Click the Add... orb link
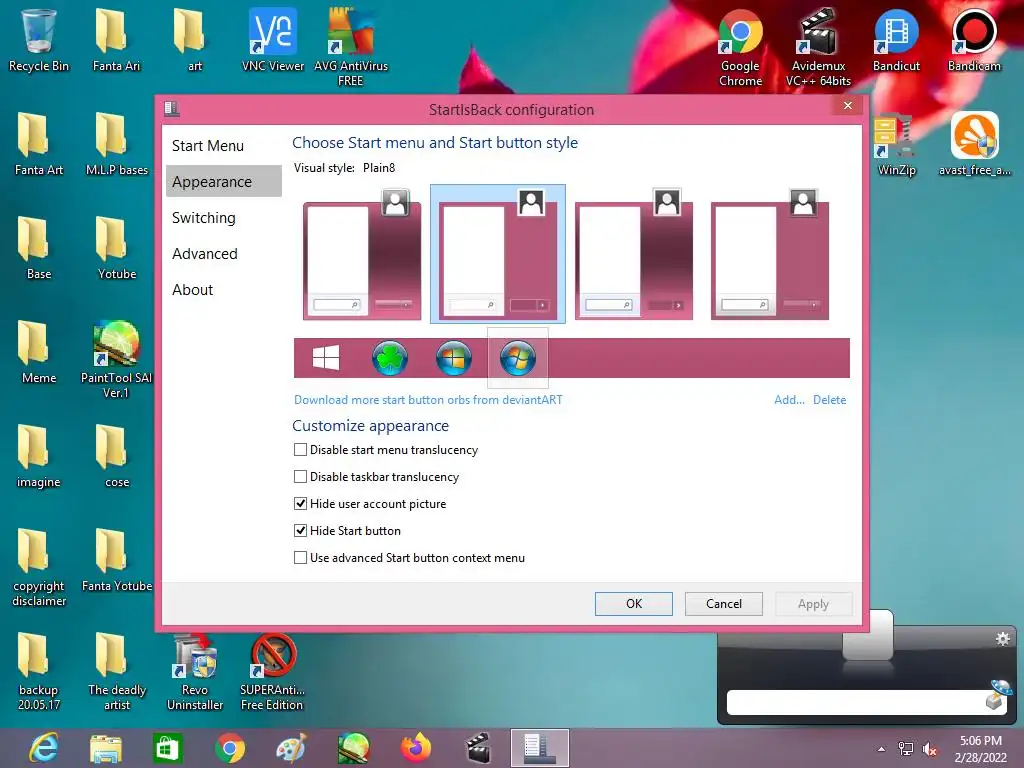The height and width of the screenshot is (768, 1024). 789,400
